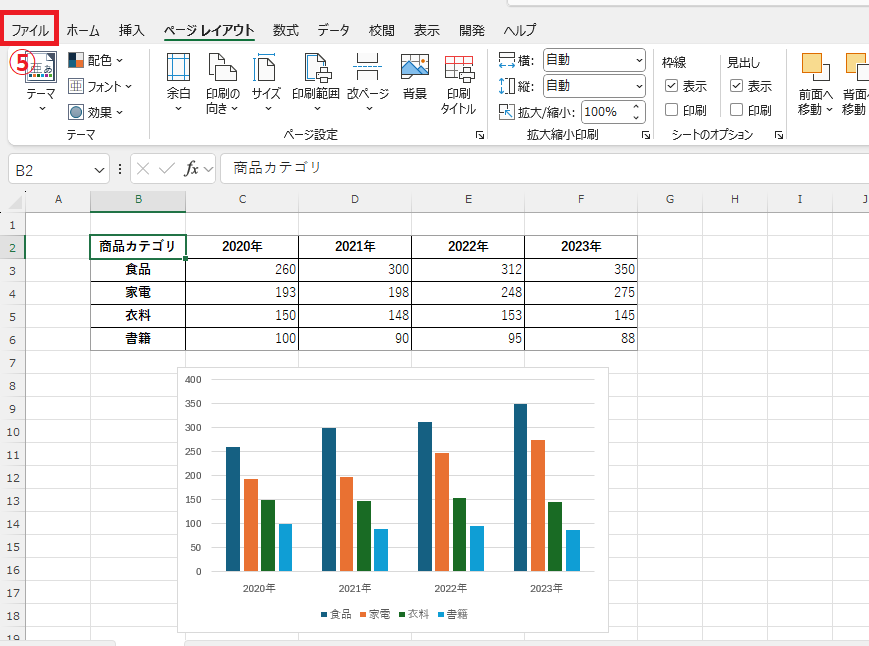Click the tallest blue 2023年 食品 bar

pyautogui.click(x=520, y=488)
